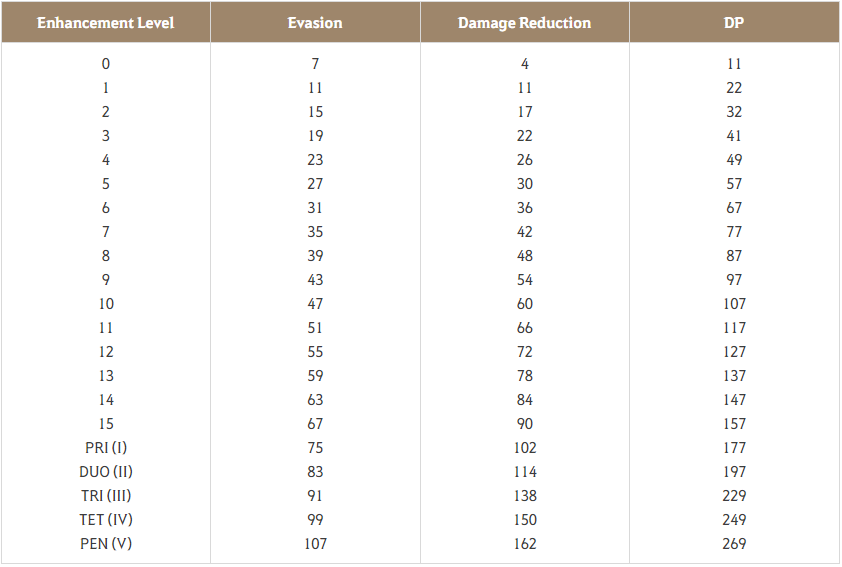Viewport: 842px width, 567px height.
Task: Select the TET (IV) enhancement level cell
Action: [106, 519]
